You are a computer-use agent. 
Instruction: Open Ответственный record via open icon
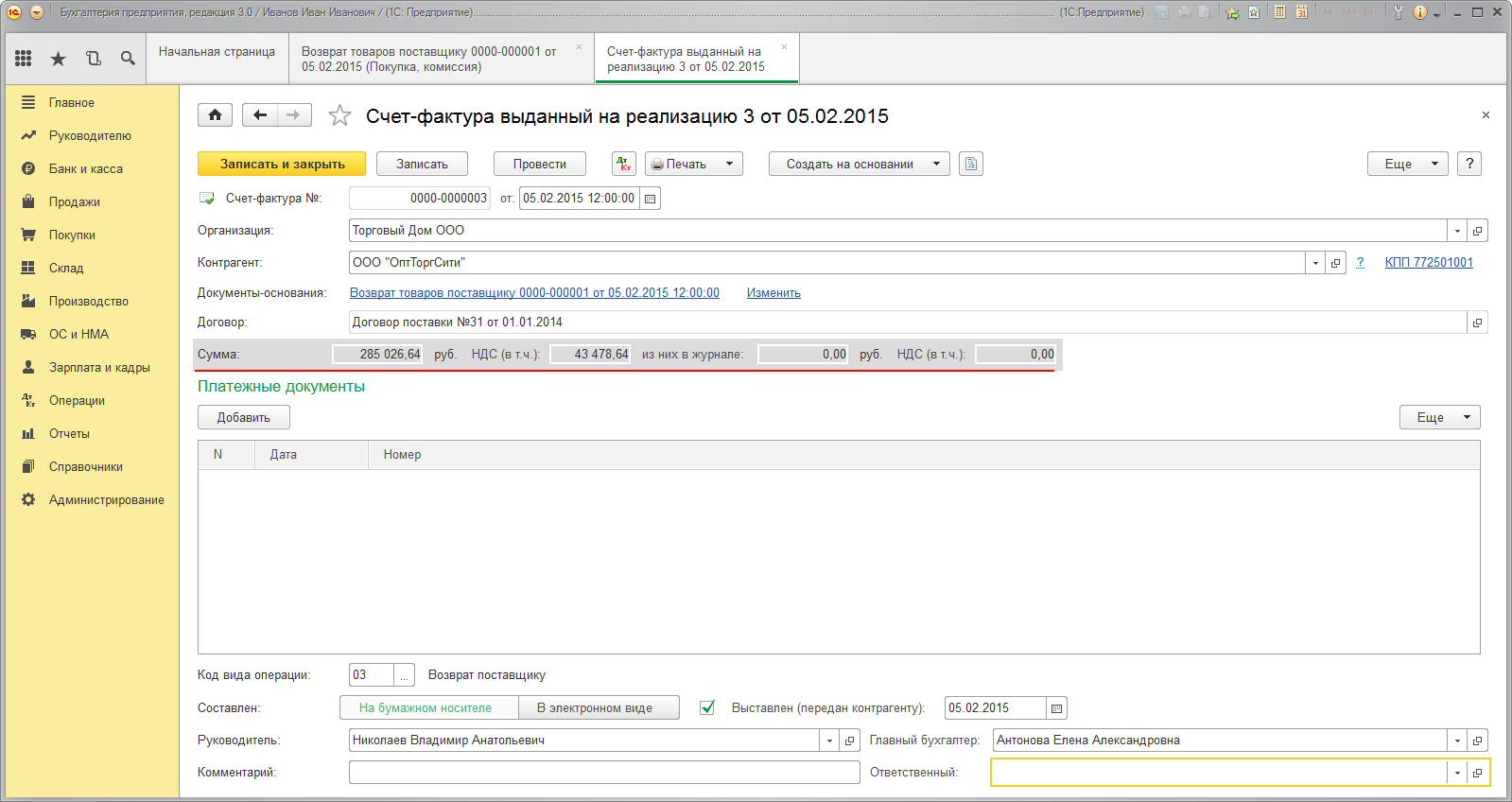(x=1477, y=773)
